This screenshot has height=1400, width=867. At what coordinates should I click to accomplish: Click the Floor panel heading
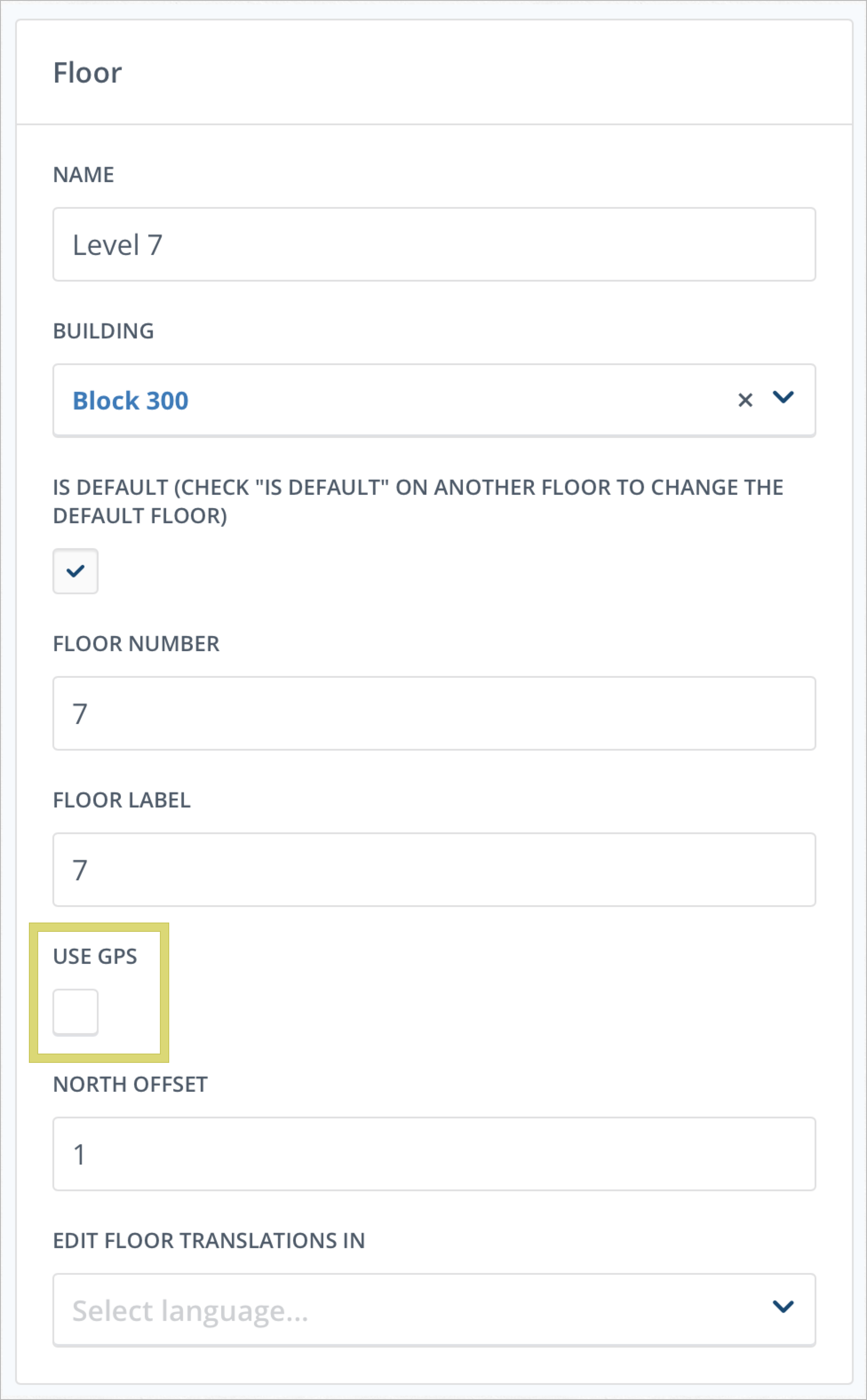coord(87,73)
